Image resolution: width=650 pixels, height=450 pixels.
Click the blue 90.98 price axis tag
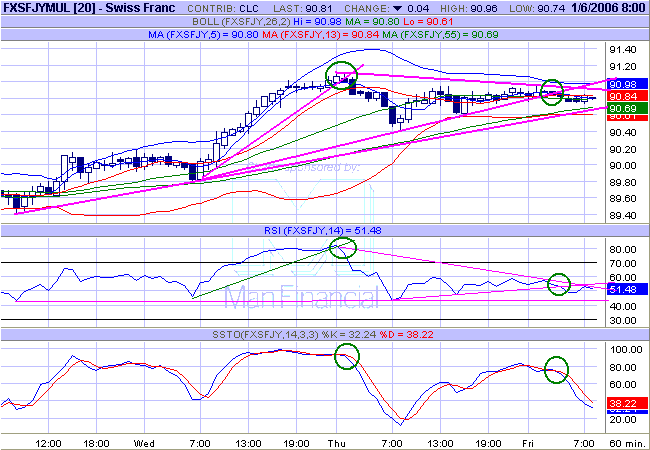[626, 85]
